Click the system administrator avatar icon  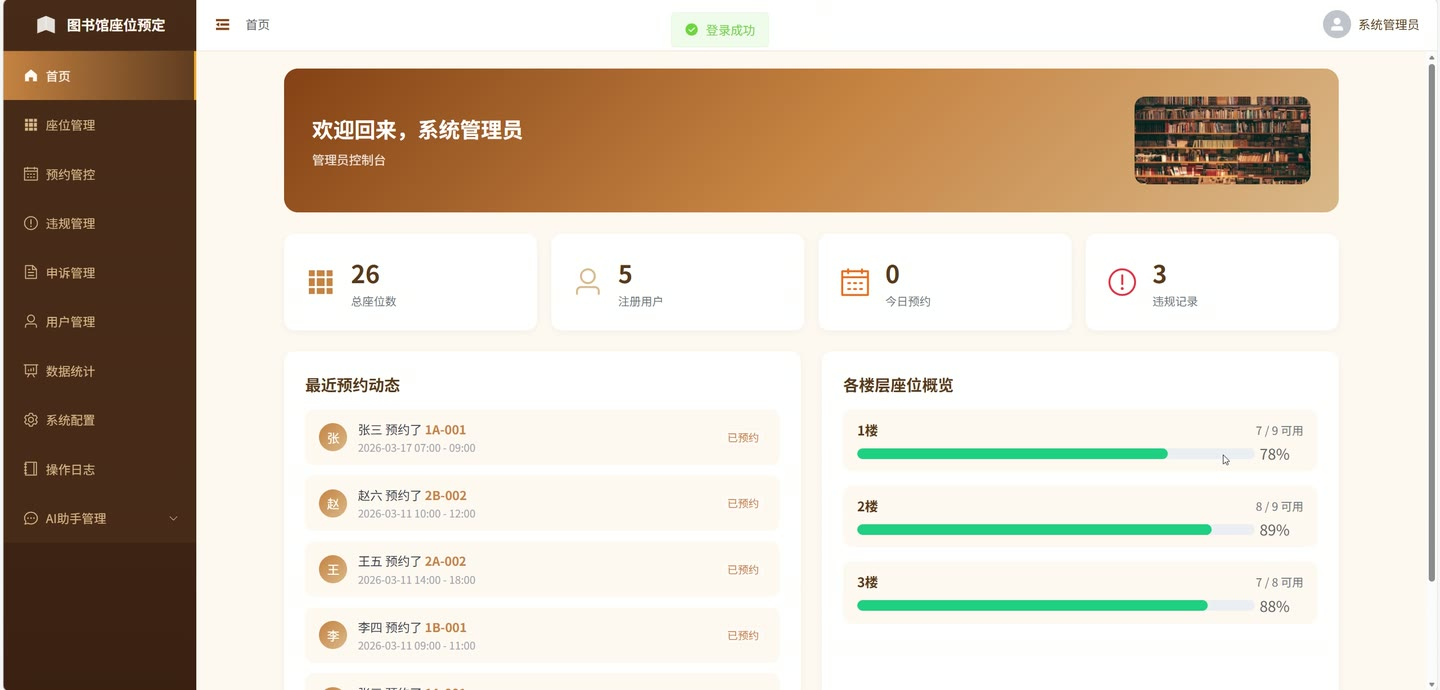1337,24
